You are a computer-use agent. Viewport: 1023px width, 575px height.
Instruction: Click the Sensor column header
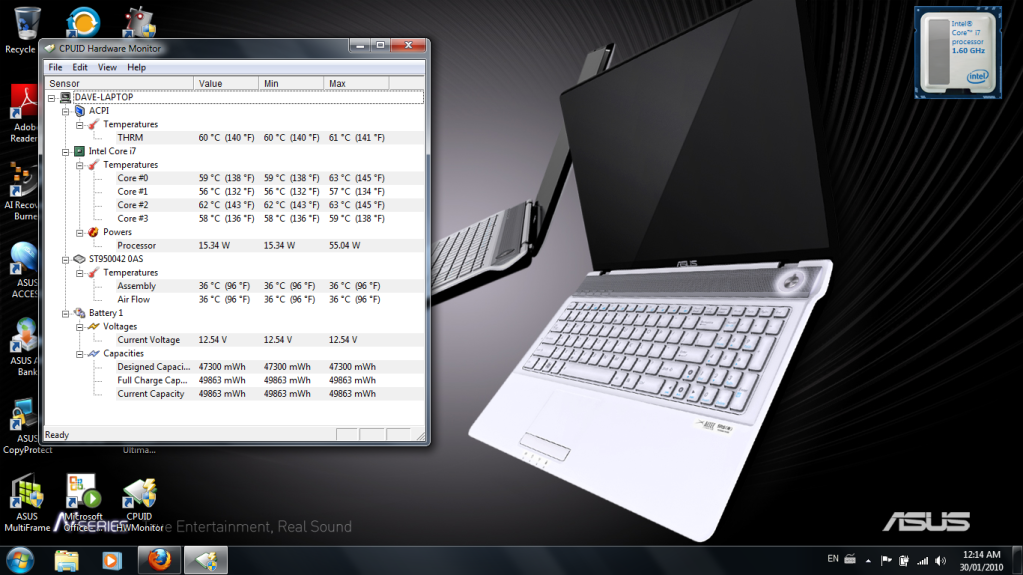(119, 84)
